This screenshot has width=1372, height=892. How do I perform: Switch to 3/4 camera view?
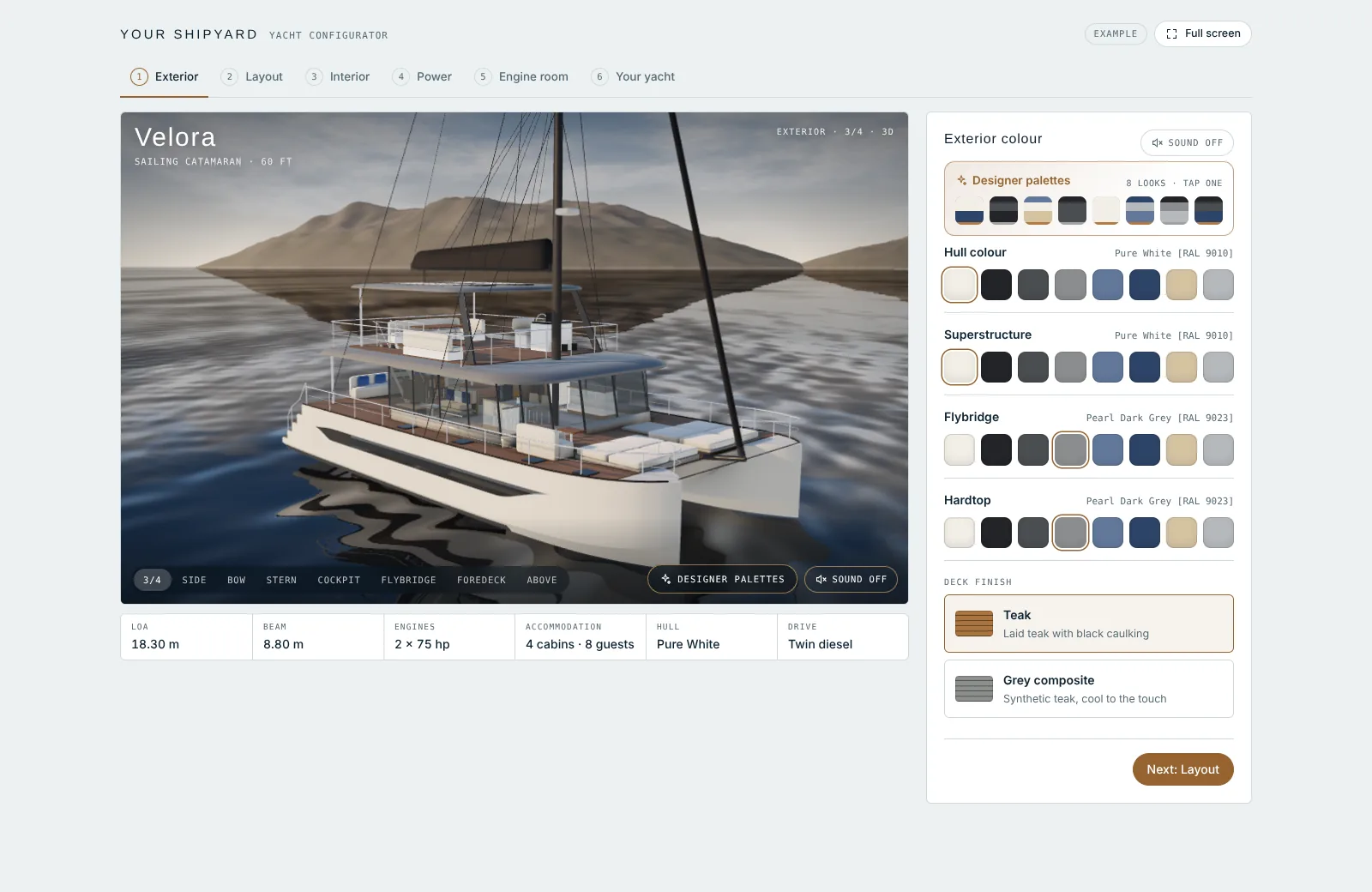152,580
